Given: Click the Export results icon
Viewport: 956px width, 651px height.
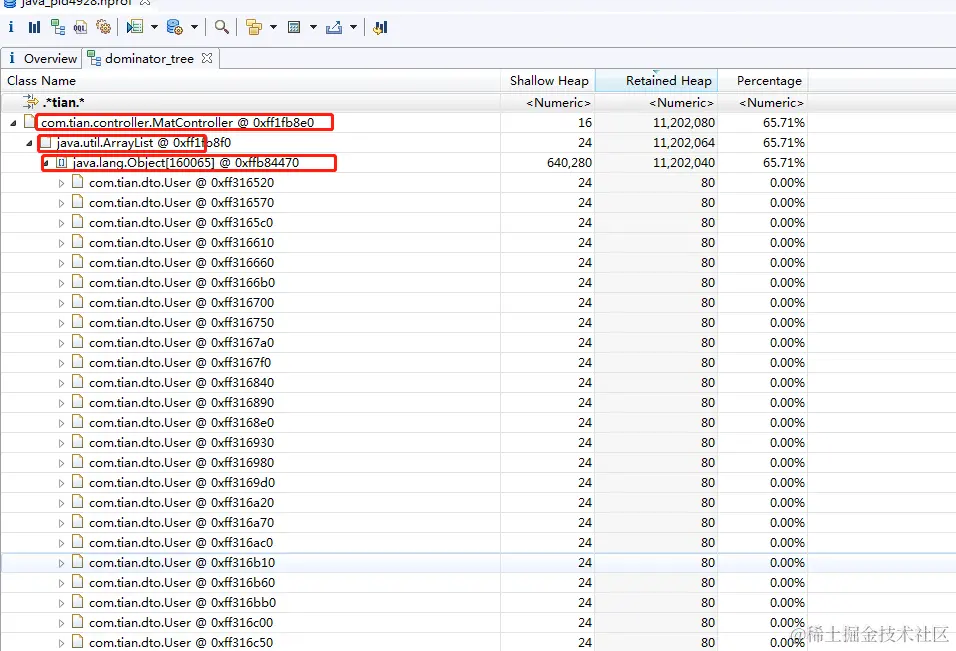Looking at the screenshot, I should point(334,27).
